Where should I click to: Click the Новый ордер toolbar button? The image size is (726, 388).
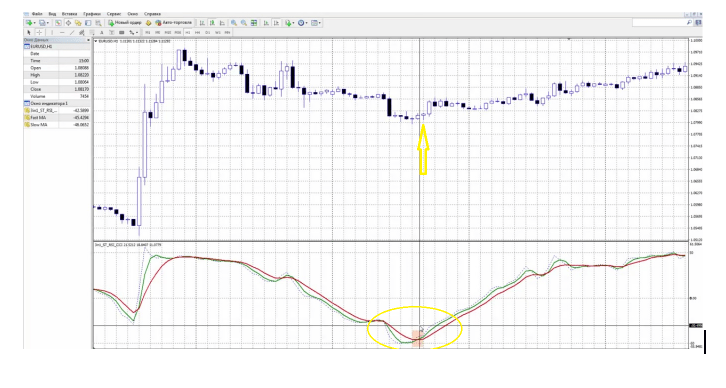(125, 23)
